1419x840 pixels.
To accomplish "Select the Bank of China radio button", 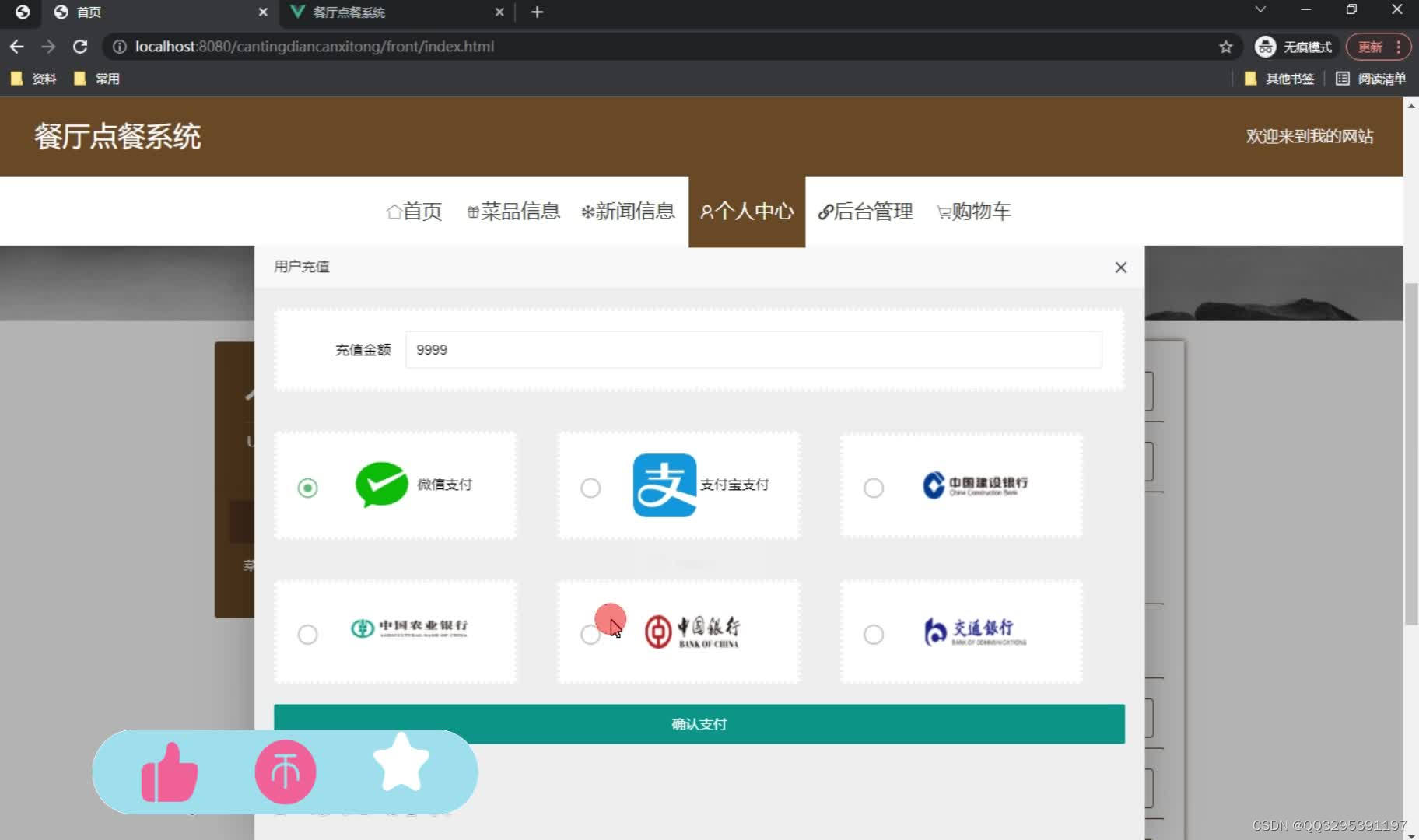I will click(x=590, y=635).
